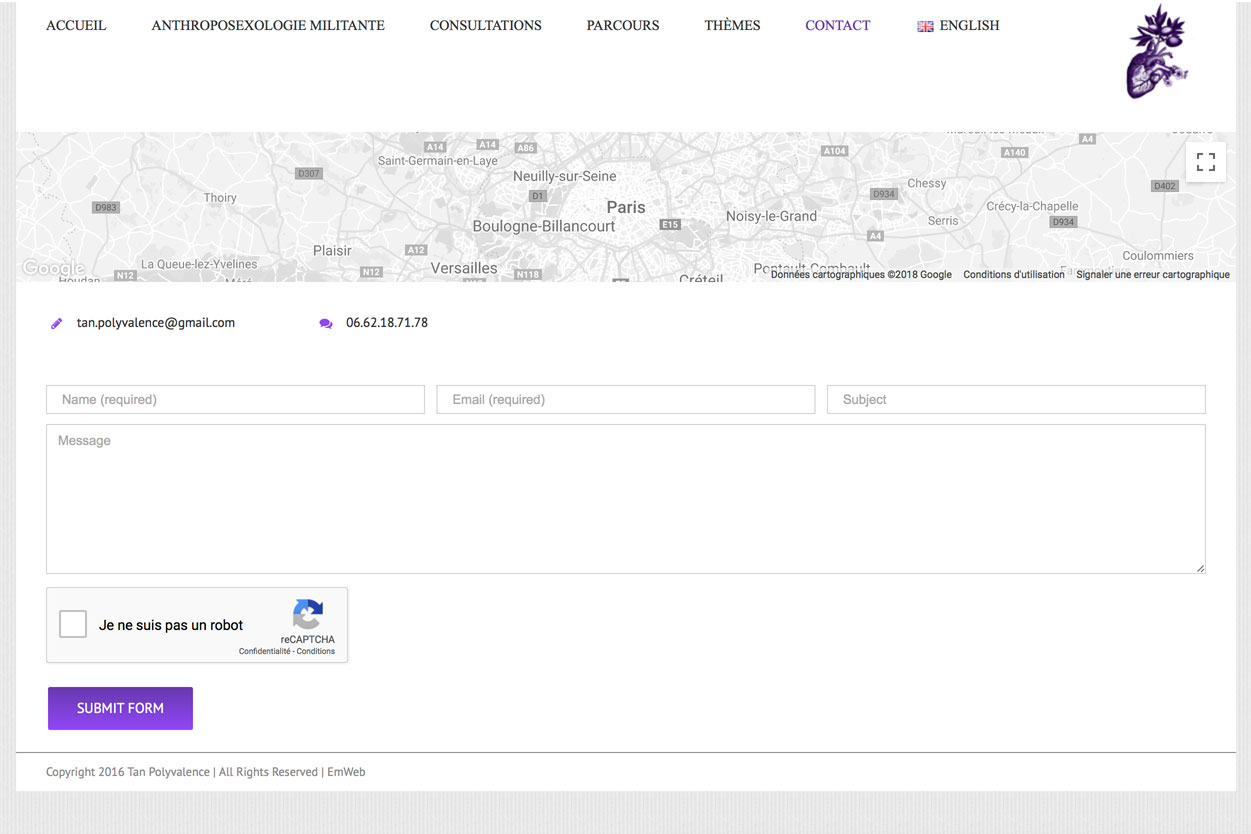Image resolution: width=1251 pixels, height=834 pixels.
Task: Click the Thoiry label on the map
Action: tap(220, 198)
